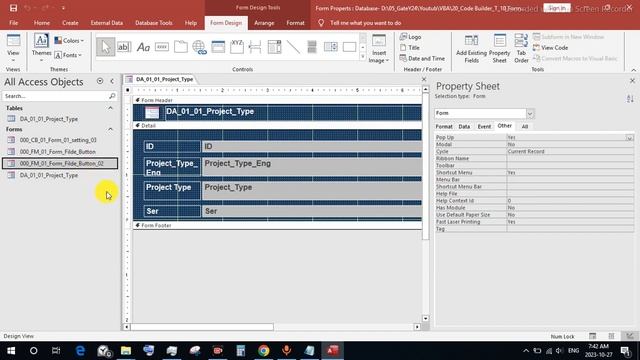
Task: Click the View Code button
Action: point(550,48)
